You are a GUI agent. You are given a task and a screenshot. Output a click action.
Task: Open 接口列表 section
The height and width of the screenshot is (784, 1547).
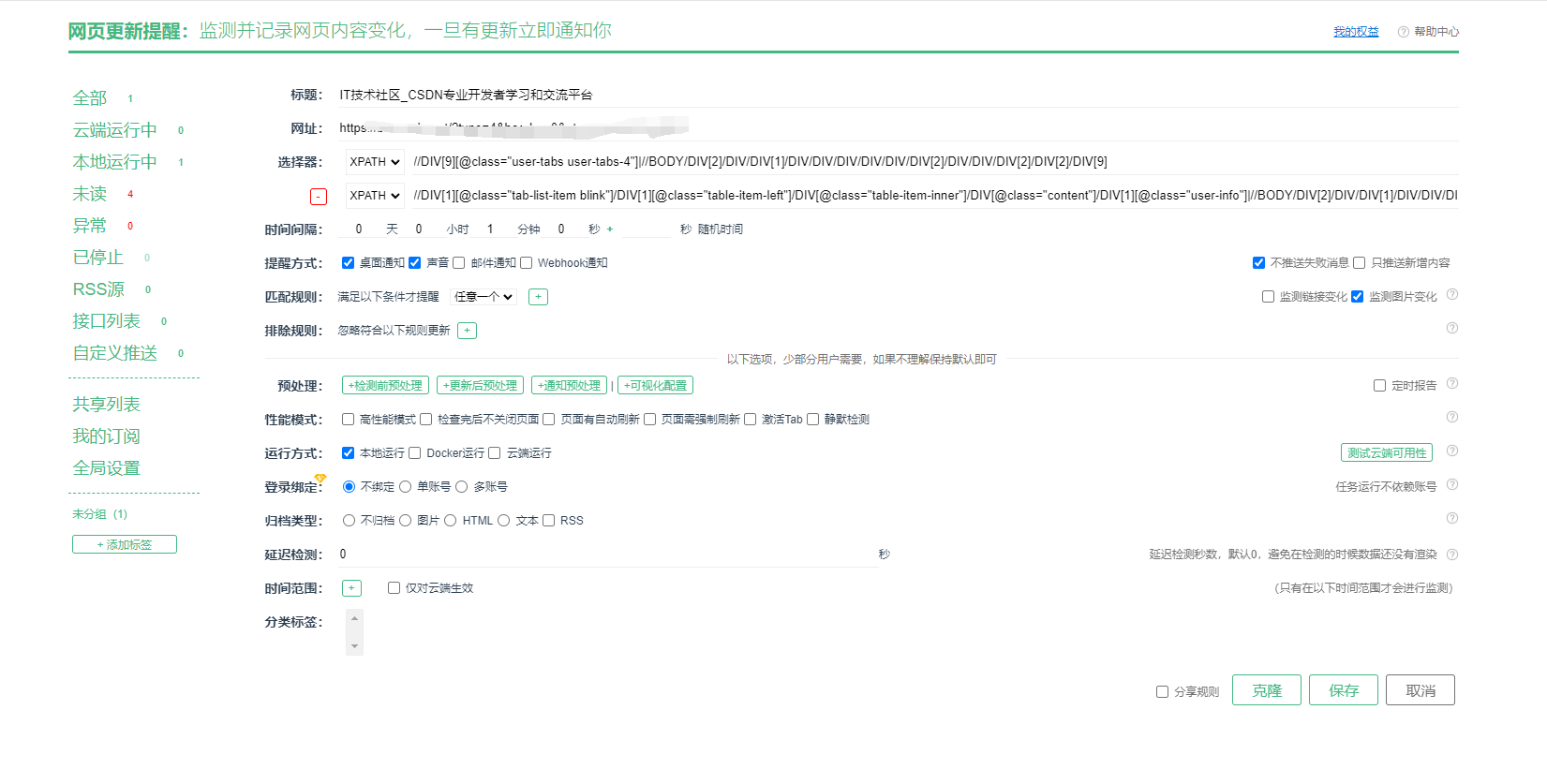pos(107,321)
